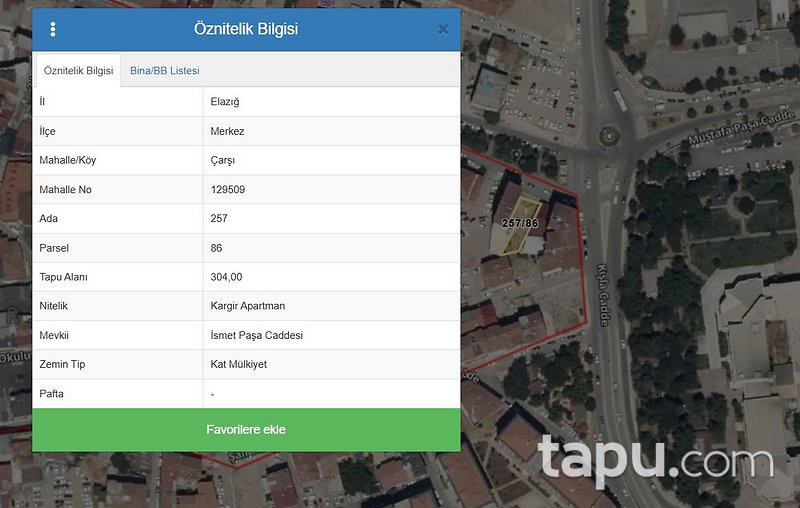Click the Kat Mülkiyet value
This screenshot has width=800, height=508.
(x=238, y=364)
